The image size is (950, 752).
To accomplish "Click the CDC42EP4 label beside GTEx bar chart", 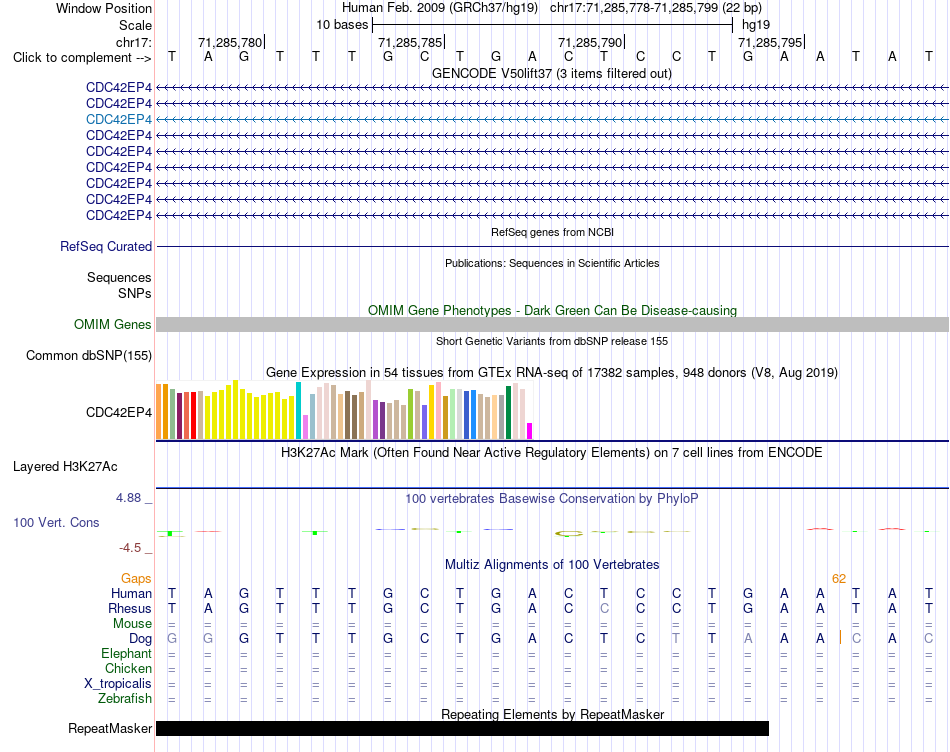I will coord(119,413).
